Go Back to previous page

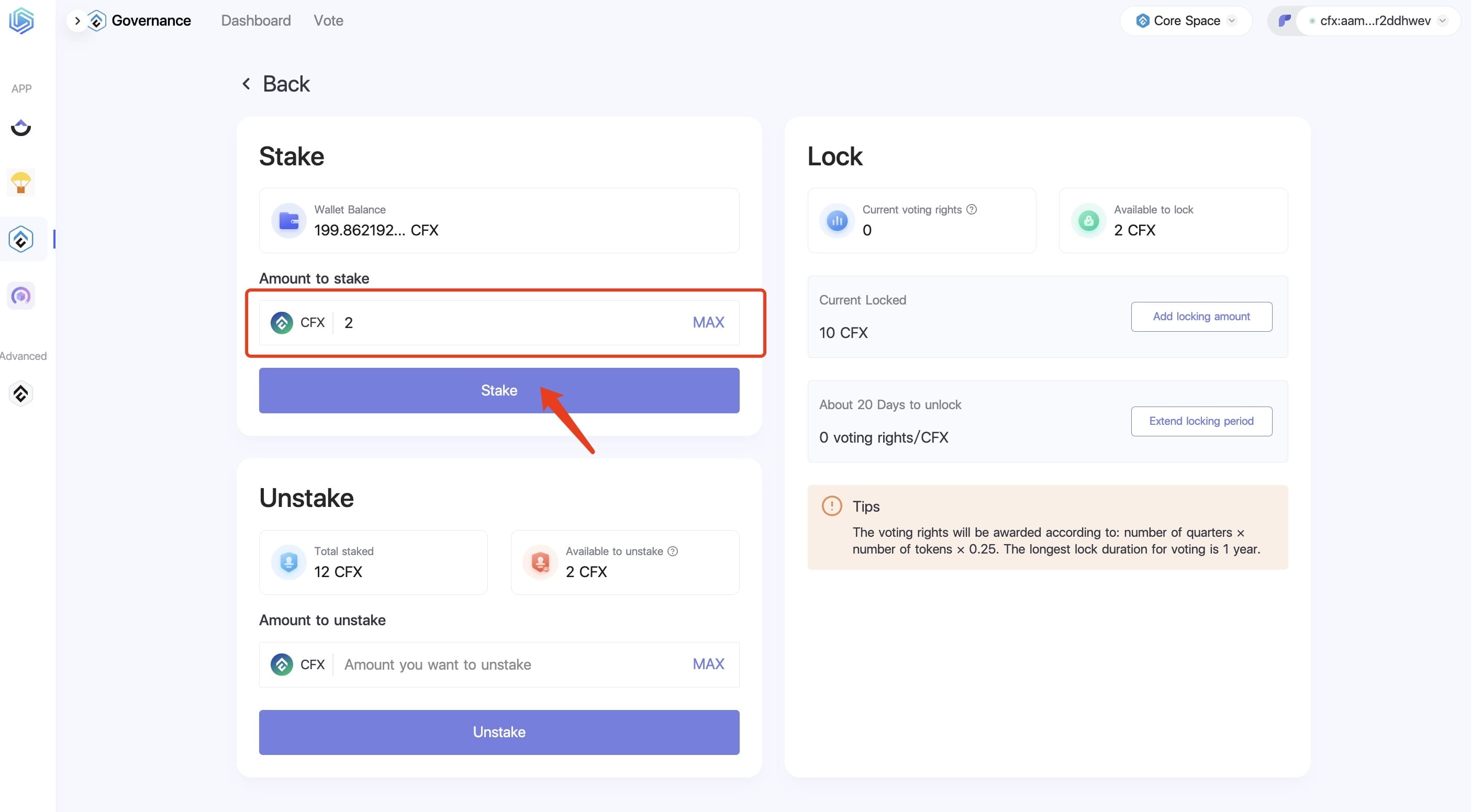(276, 84)
